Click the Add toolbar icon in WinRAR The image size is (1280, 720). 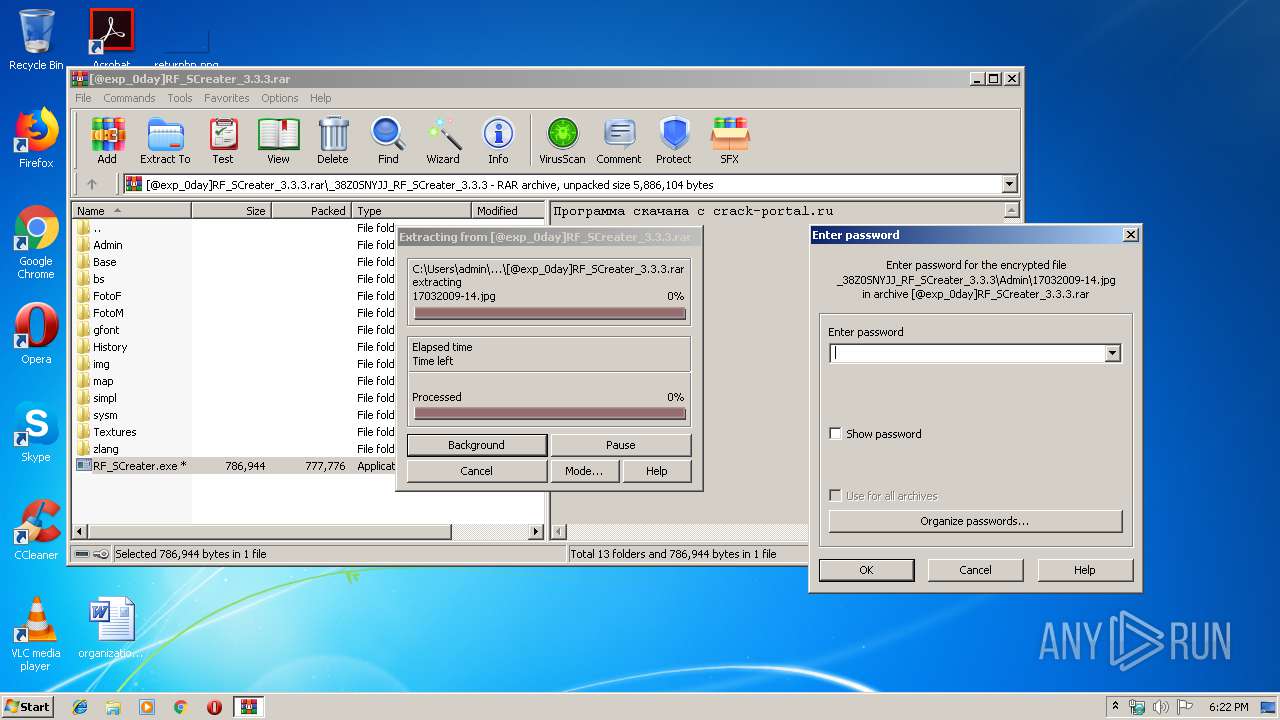107,141
